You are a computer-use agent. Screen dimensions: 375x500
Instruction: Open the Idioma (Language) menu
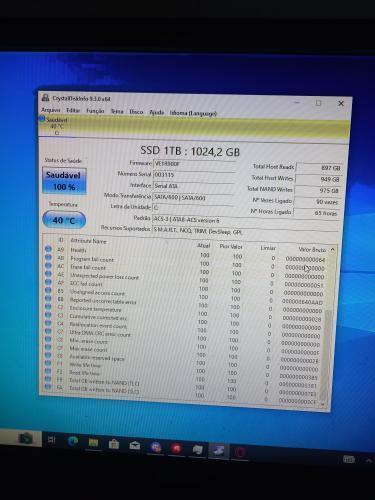coord(193,113)
